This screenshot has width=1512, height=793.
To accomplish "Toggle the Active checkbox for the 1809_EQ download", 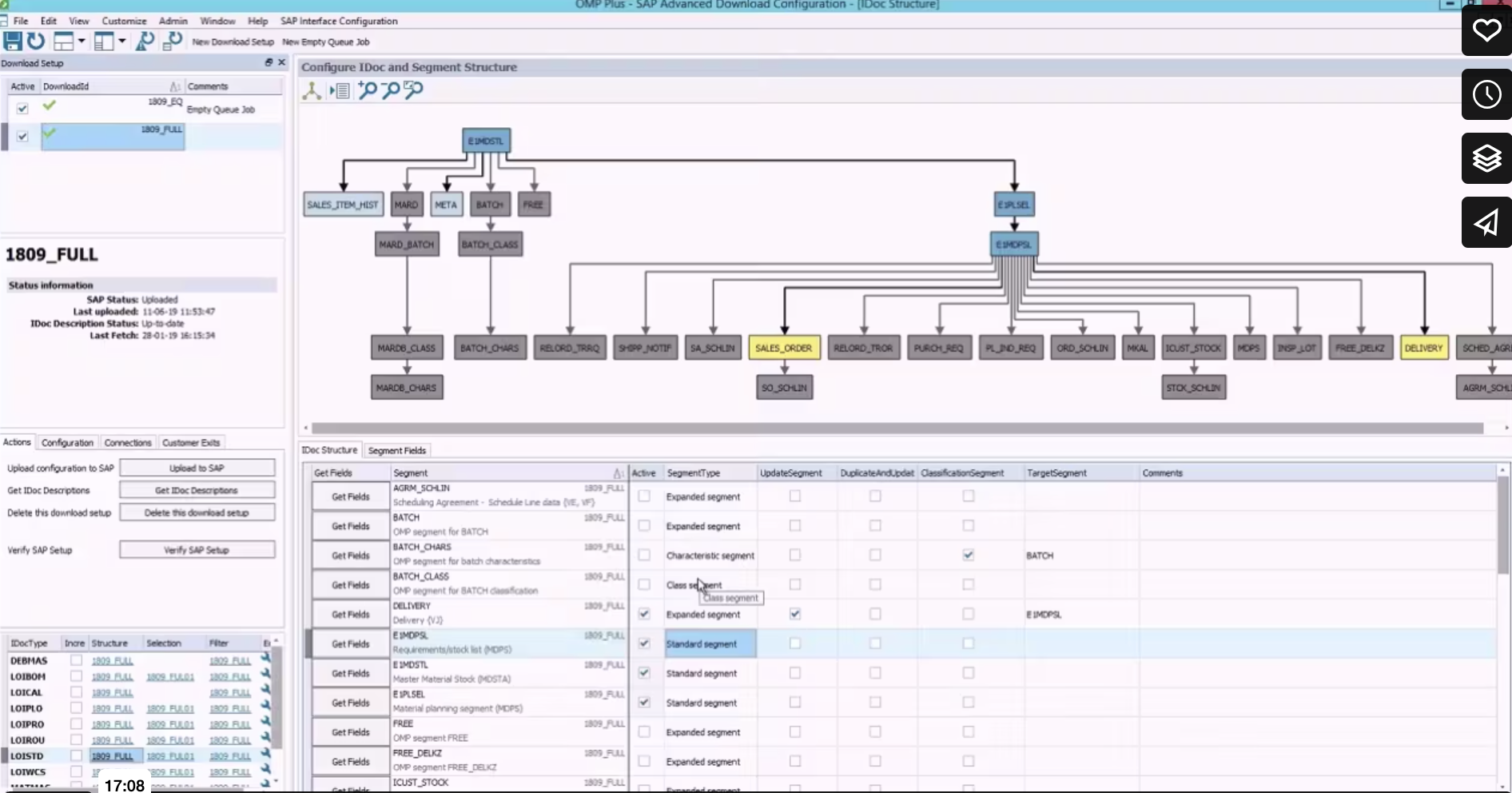I will (x=22, y=108).
